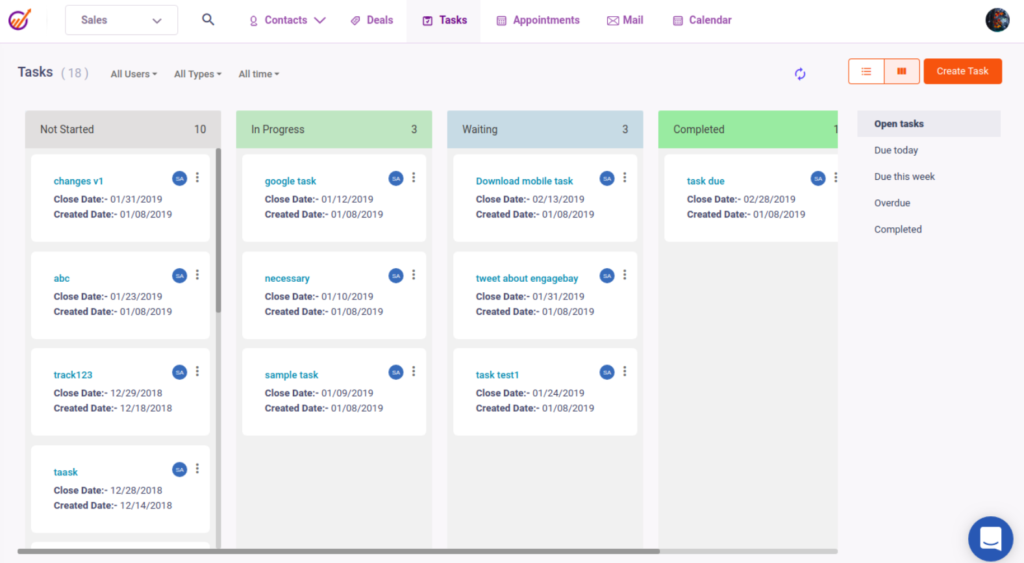Open the task test1 link

click(497, 375)
